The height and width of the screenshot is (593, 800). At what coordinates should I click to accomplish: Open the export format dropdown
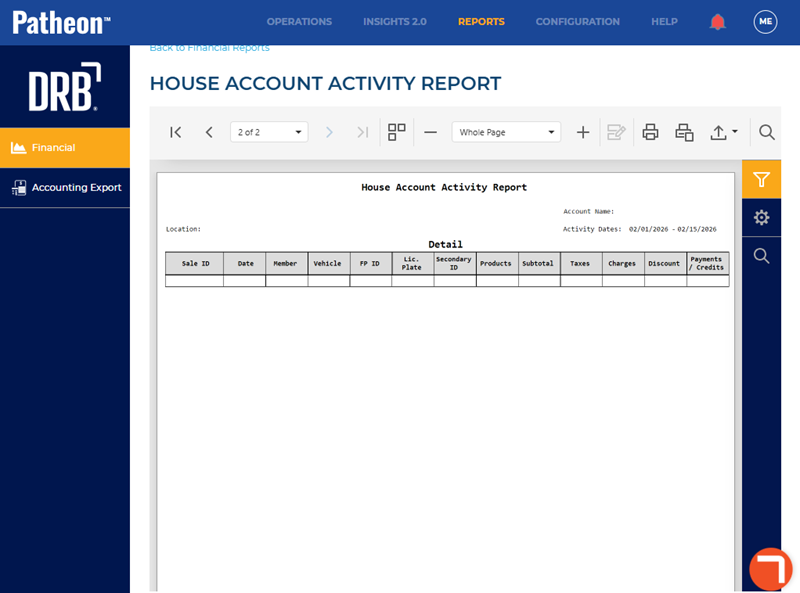point(724,132)
